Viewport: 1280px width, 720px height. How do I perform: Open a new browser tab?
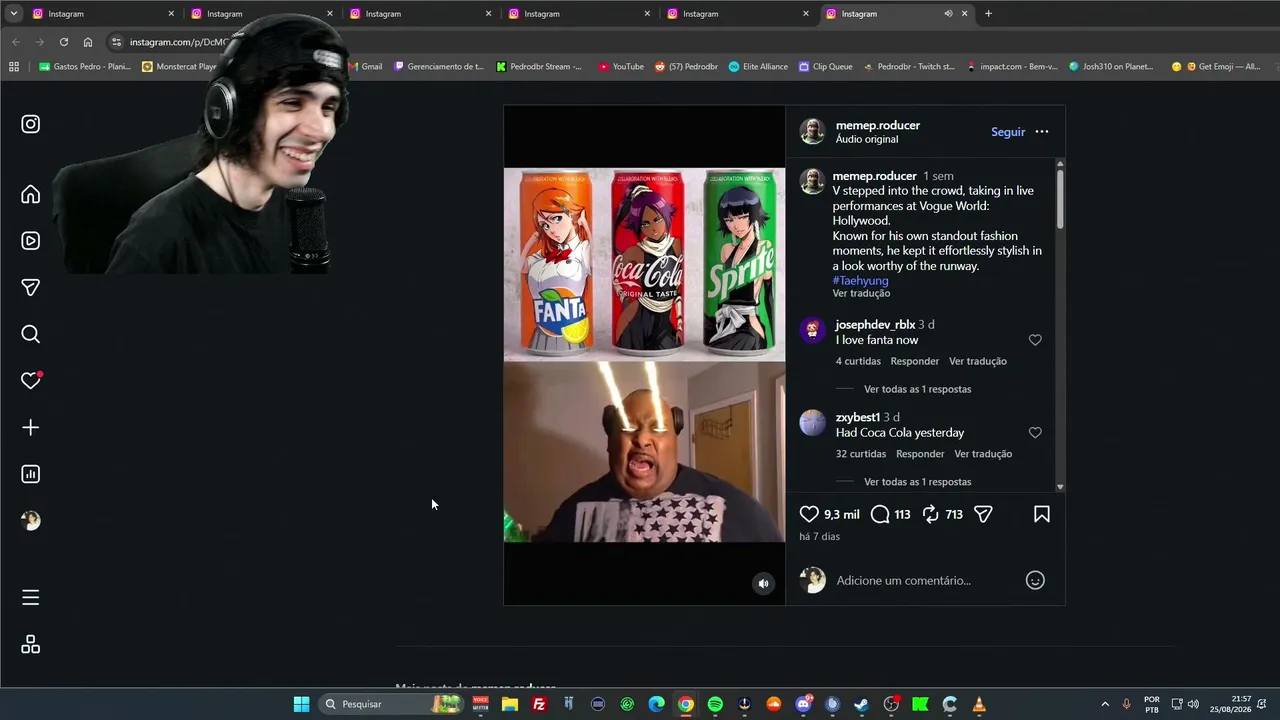[988, 14]
